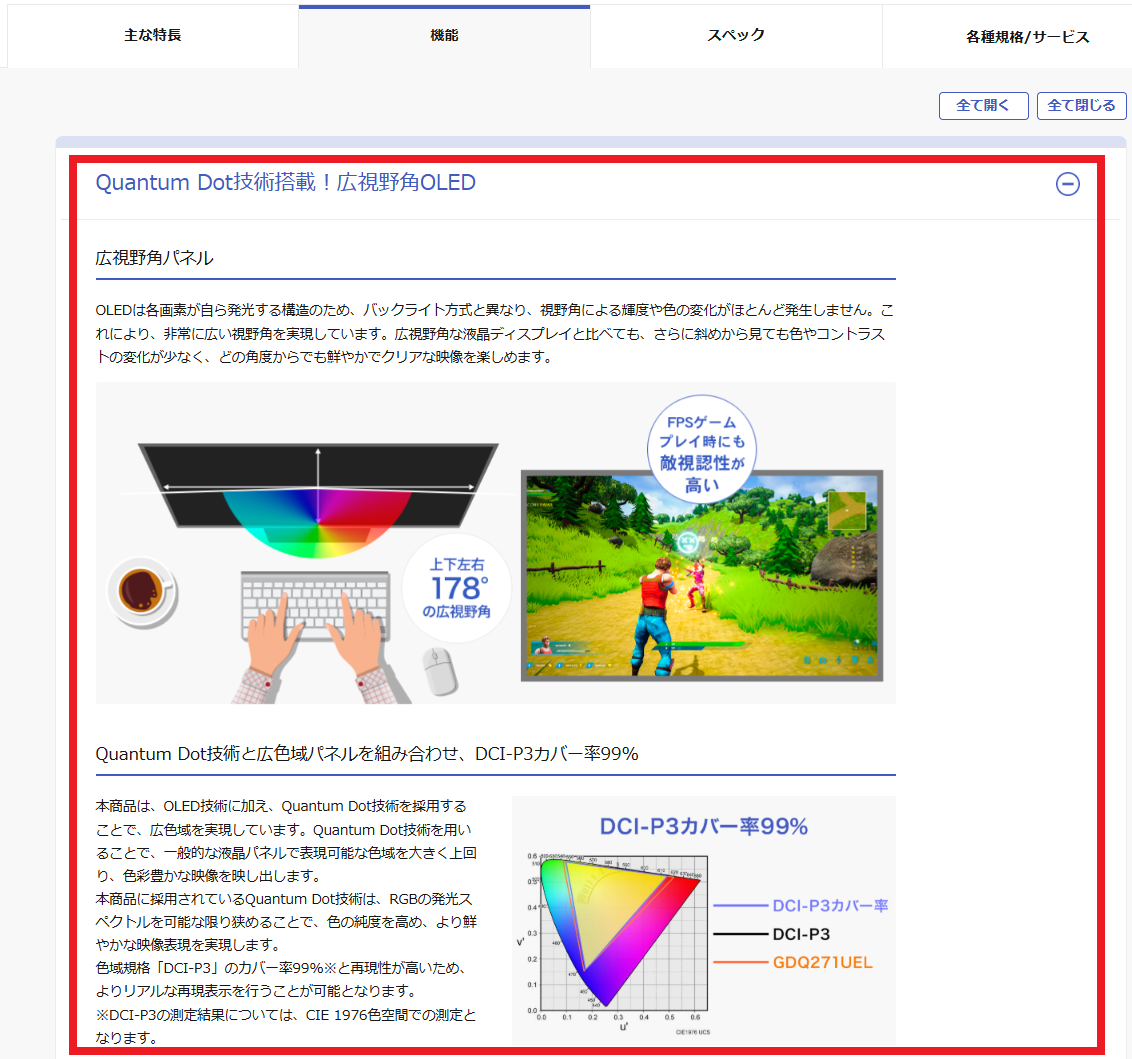
Task: Click the rainbow color semicircle under monitor
Action: click(318, 518)
